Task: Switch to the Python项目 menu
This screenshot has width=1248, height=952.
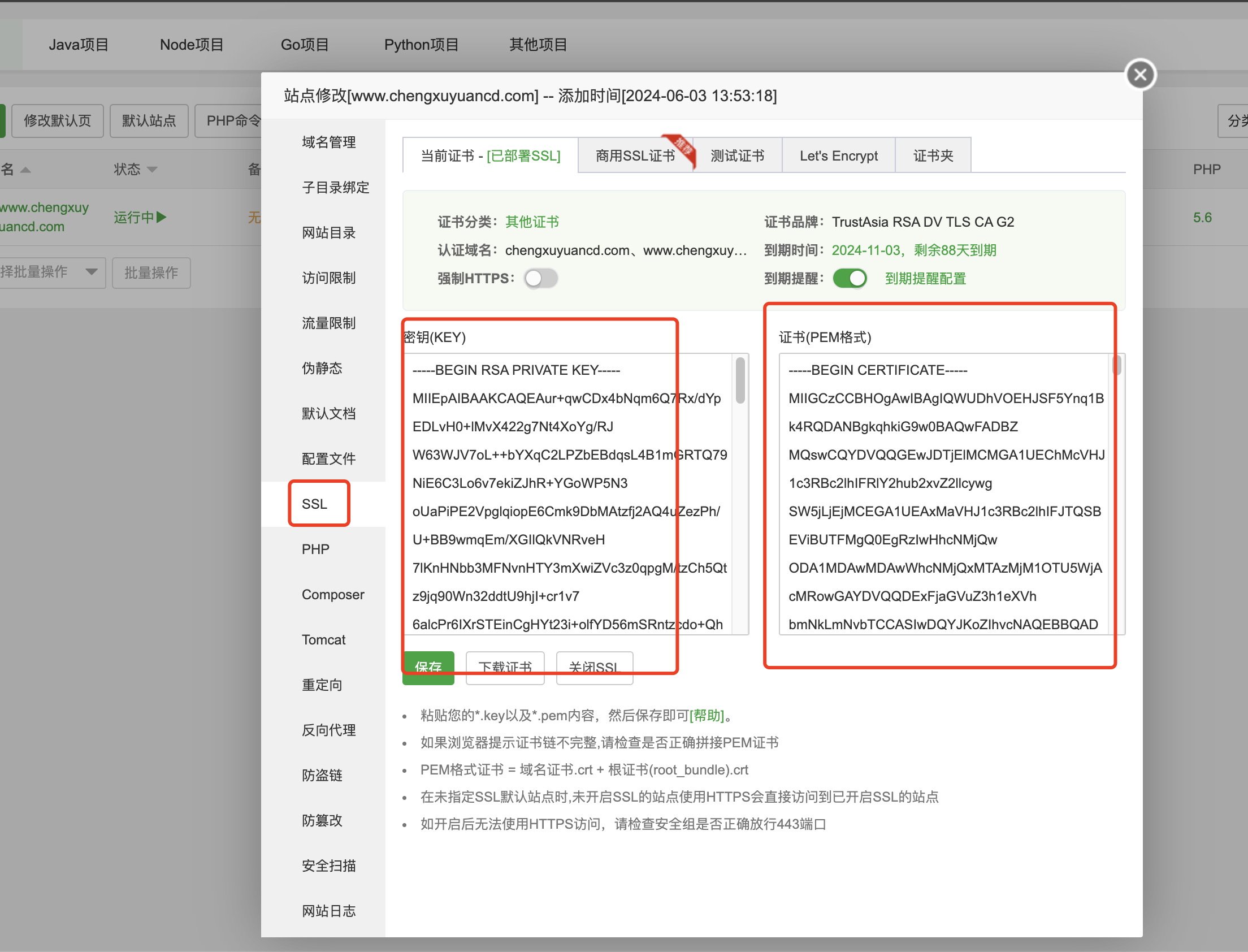Action: 421,44
